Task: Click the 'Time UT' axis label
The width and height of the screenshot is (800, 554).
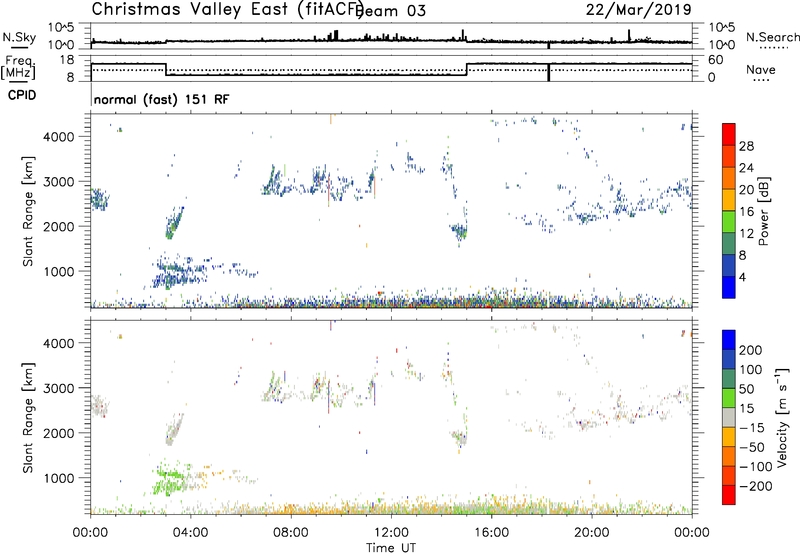Action: click(391, 547)
